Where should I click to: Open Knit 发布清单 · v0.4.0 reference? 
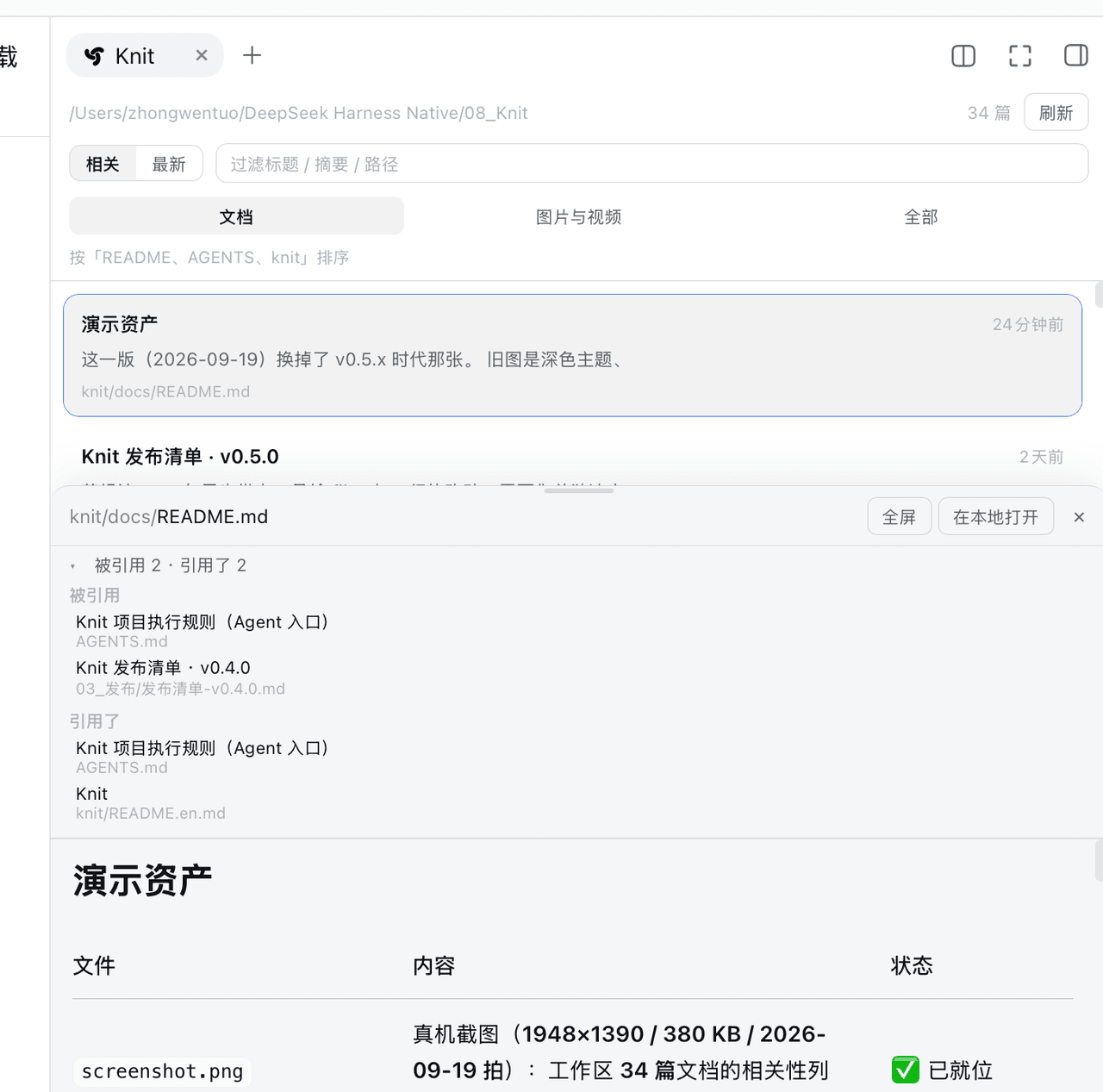tap(180, 677)
